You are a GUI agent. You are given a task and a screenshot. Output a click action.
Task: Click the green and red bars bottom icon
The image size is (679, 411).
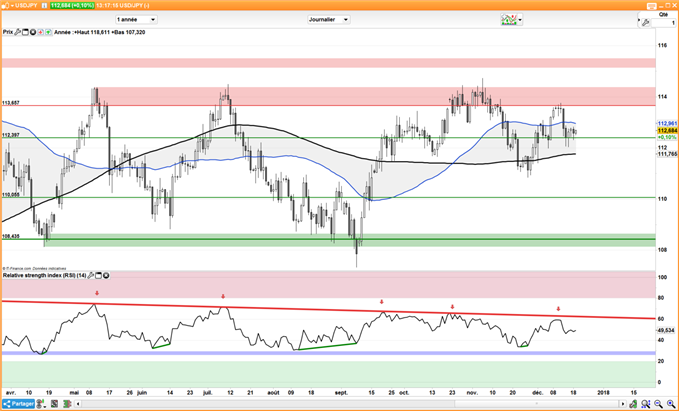67,404
